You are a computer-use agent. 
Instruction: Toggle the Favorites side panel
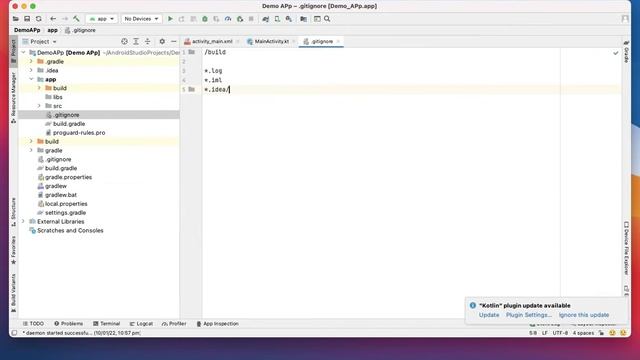click(13, 250)
